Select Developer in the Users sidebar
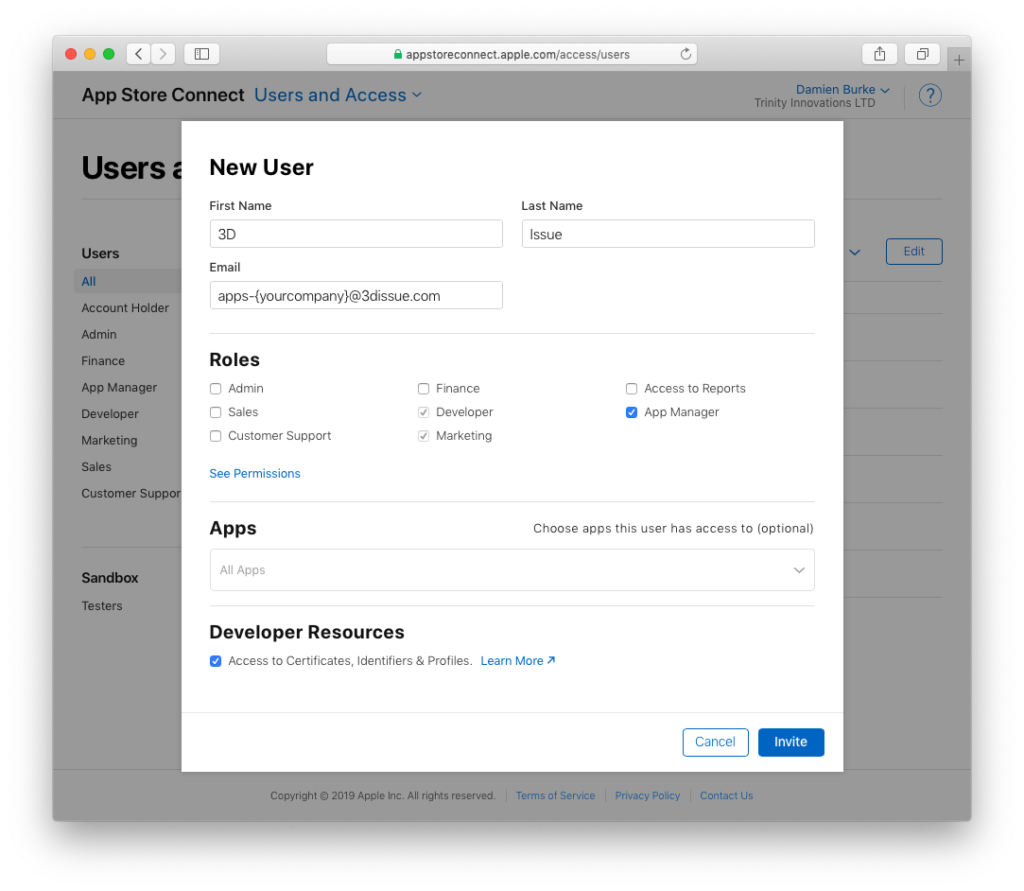1024x891 pixels. [110, 414]
